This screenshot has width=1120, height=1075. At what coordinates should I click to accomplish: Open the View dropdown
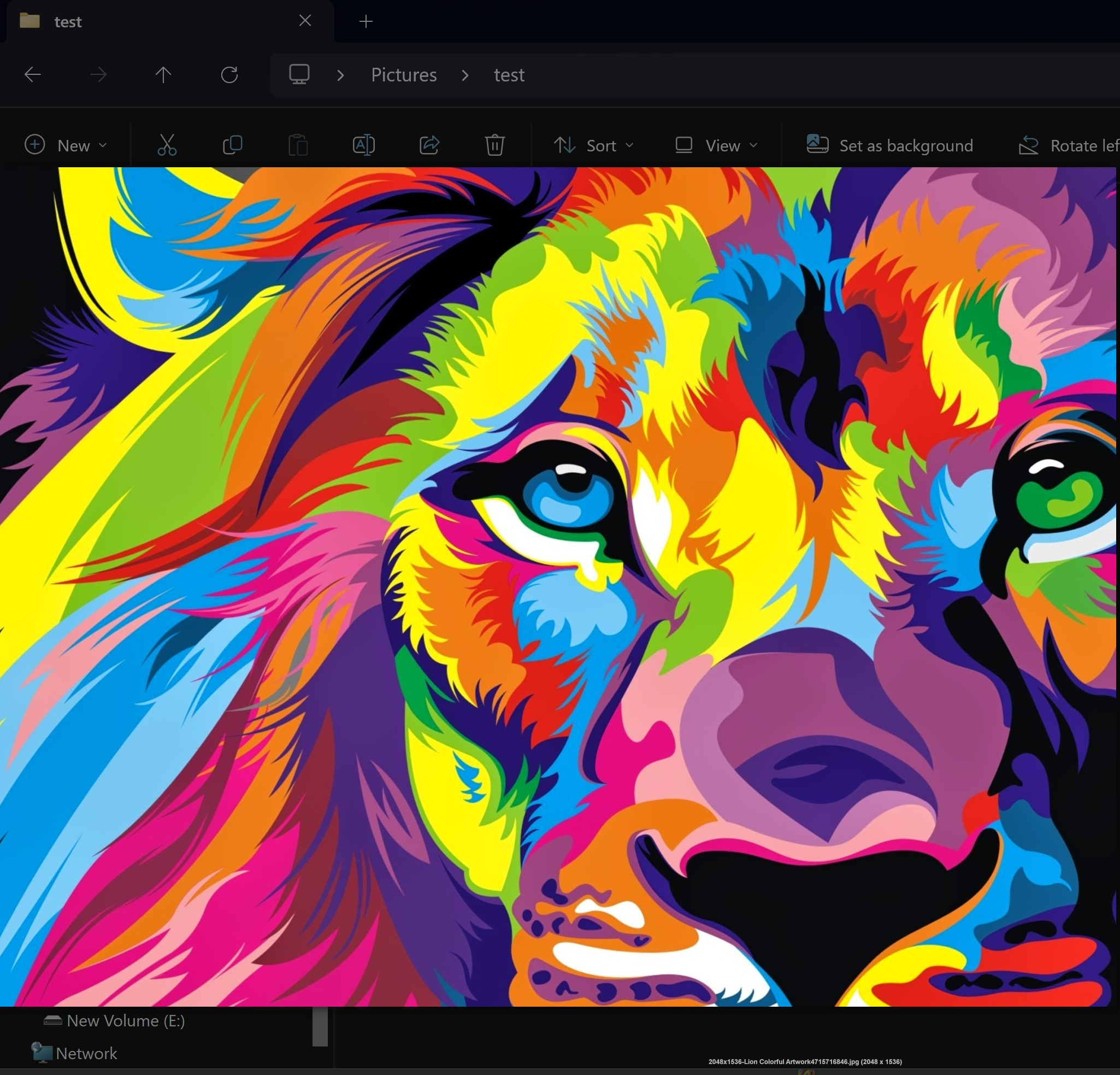[717, 145]
